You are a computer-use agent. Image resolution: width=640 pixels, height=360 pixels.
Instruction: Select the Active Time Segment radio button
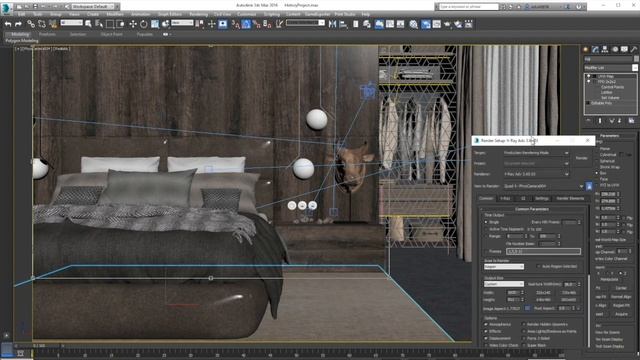coord(486,229)
